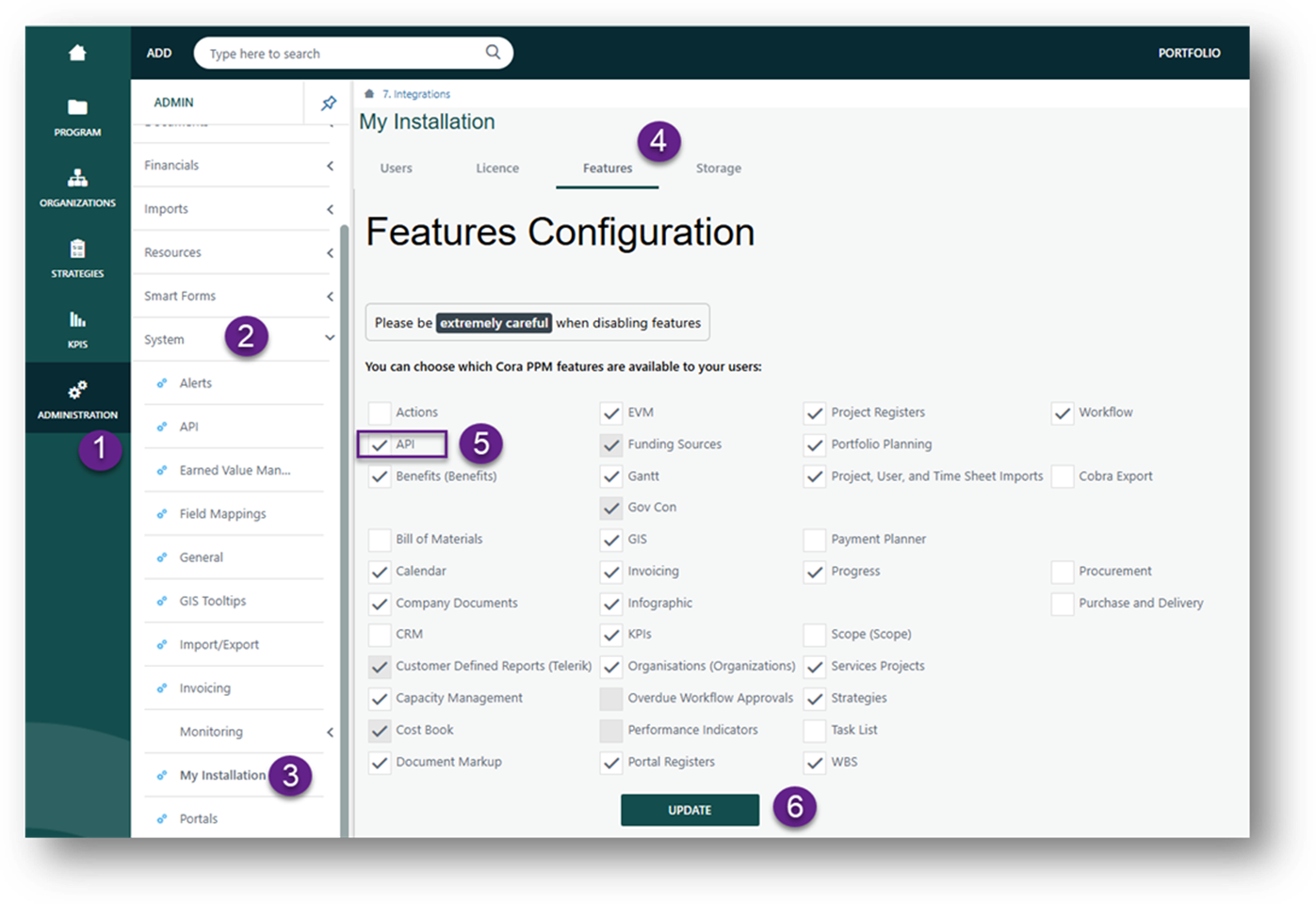The image size is (1316, 904).
Task: Toggle the Portal Registers checkbox
Action: pyautogui.click(x=611, y=762)
